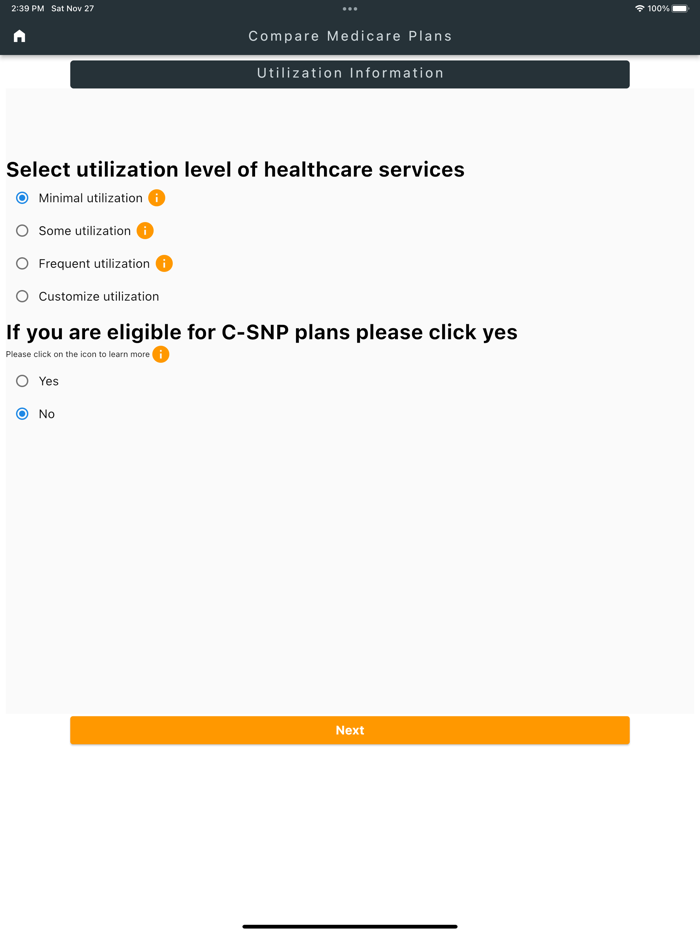The height and width of the screenshot is (934, 700).
Task: Select Yes for C-SNP eligibility
Action: coord(22,381)
